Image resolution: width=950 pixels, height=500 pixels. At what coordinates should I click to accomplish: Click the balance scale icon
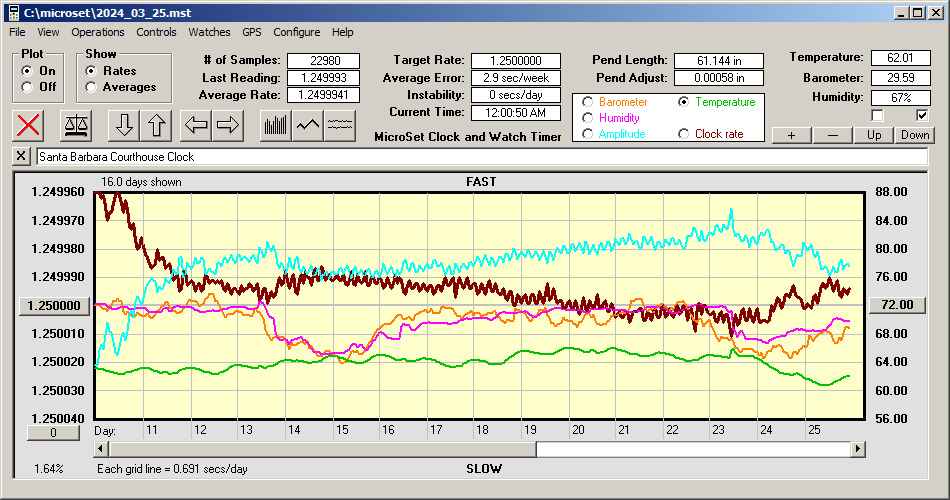pyautogui.click(x=76, y=125)
